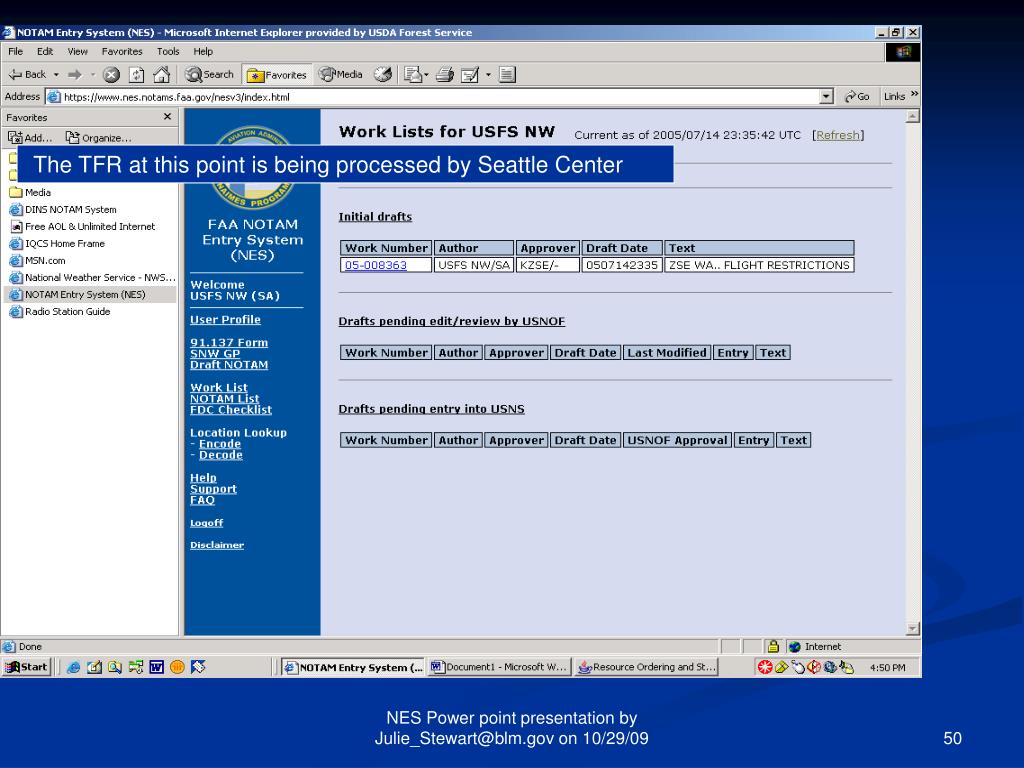The image size is (1024, 768).
Task: Open the Work List link
Action: (x=219, y=387)
